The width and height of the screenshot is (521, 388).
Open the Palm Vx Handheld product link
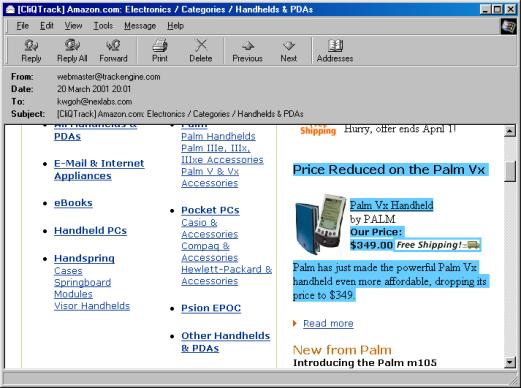tap(391, 205)
